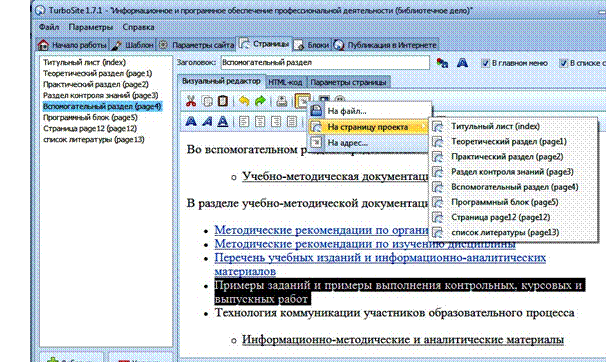Viewport: 606px width, 364px height.
Task: Redo with the green arrow icon
Action: point(260,101)
